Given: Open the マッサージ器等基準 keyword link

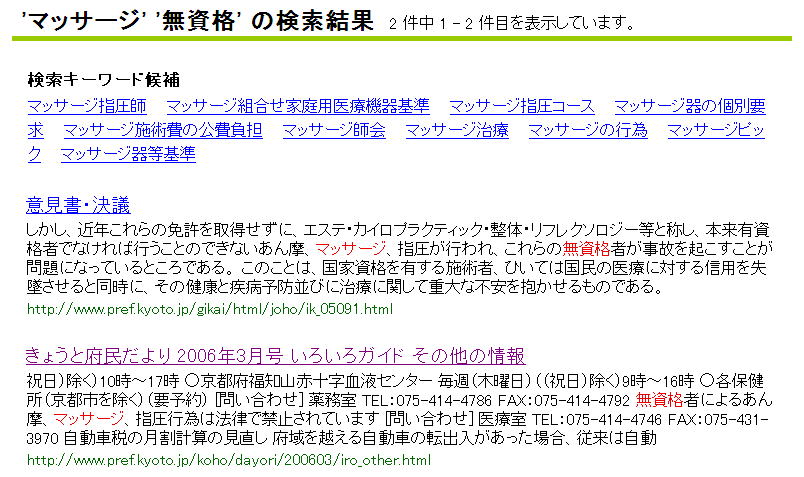Looking at the screenshot, I should point(128,154).
